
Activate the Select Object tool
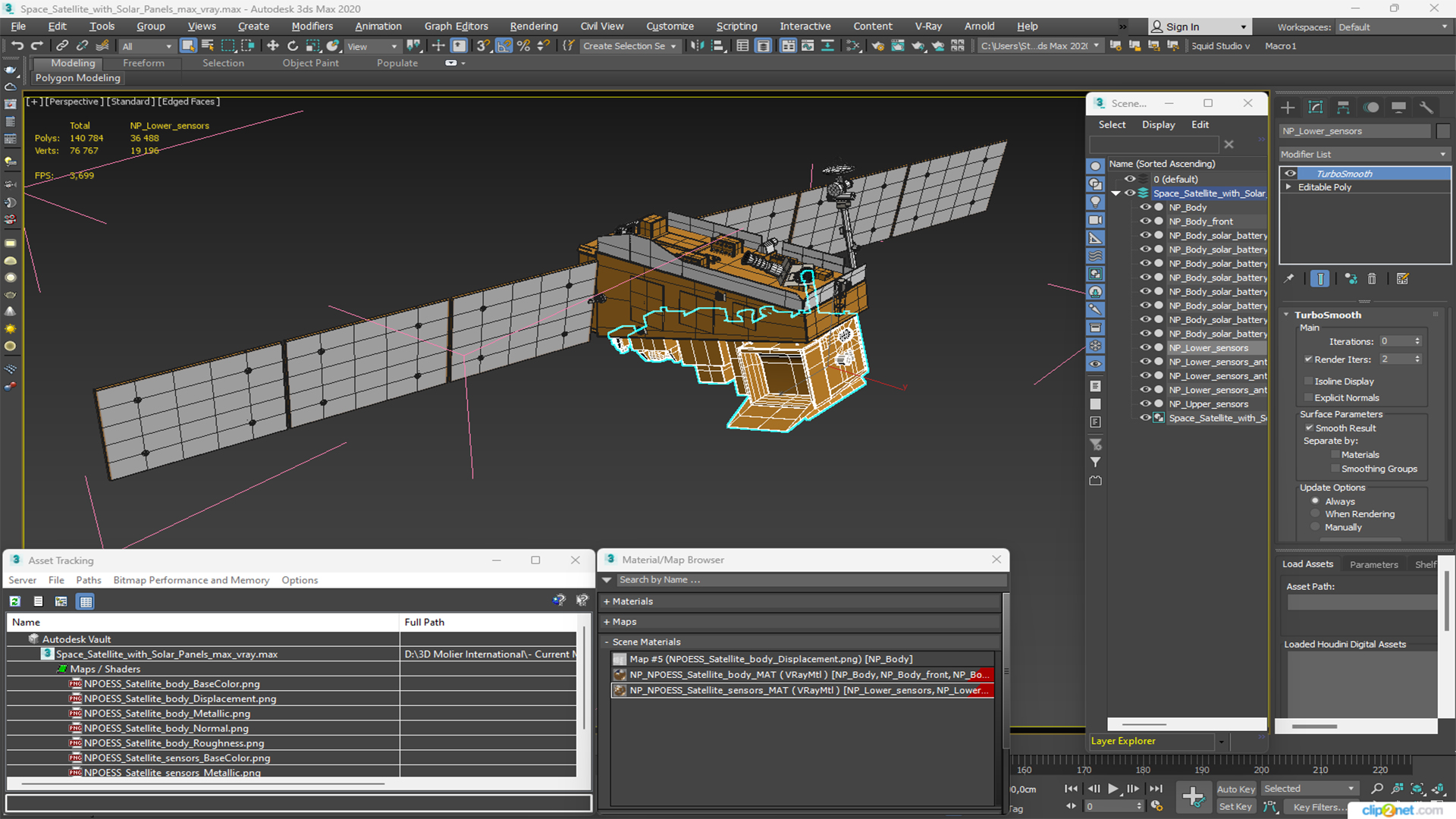point(188,45)
